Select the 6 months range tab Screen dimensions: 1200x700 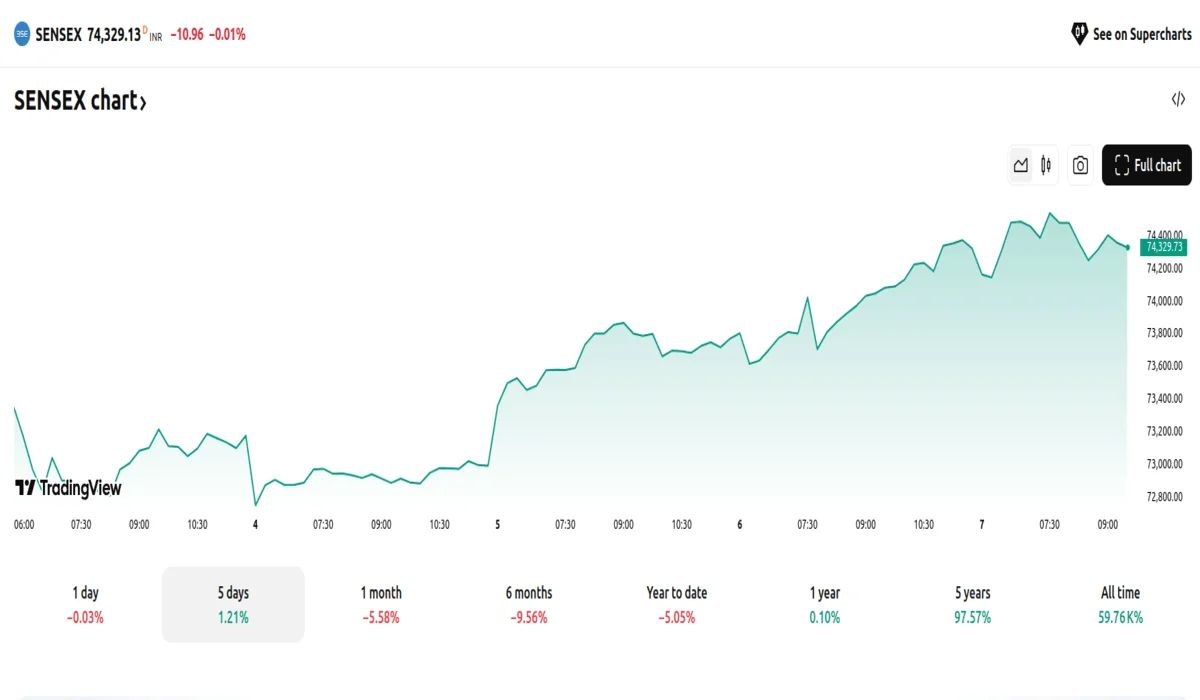coord(529,604)
